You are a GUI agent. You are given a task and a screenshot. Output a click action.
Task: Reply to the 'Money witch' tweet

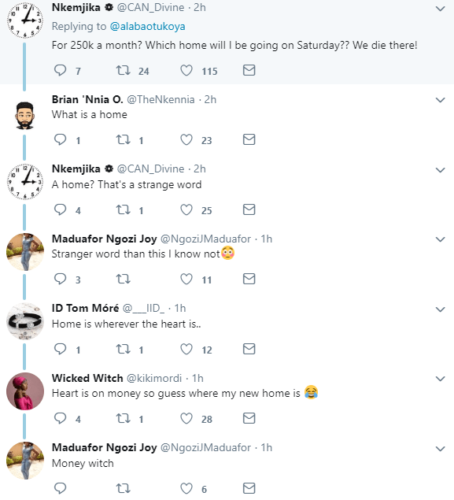(x=60, y=488)
